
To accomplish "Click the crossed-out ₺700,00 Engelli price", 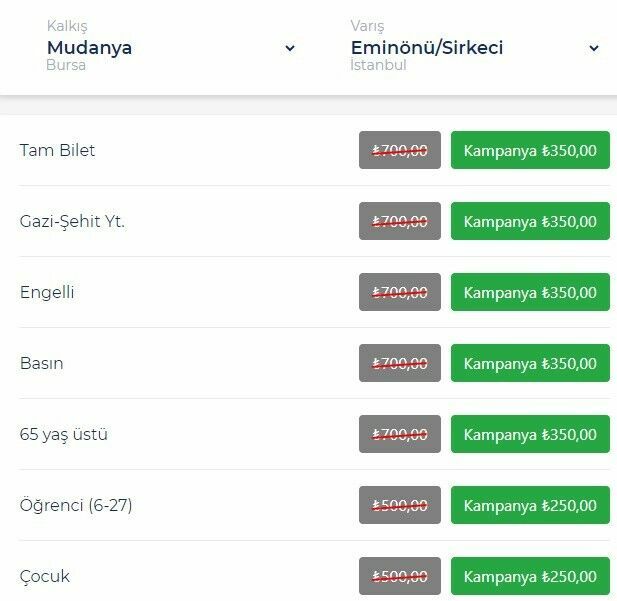I will (400, 293).
